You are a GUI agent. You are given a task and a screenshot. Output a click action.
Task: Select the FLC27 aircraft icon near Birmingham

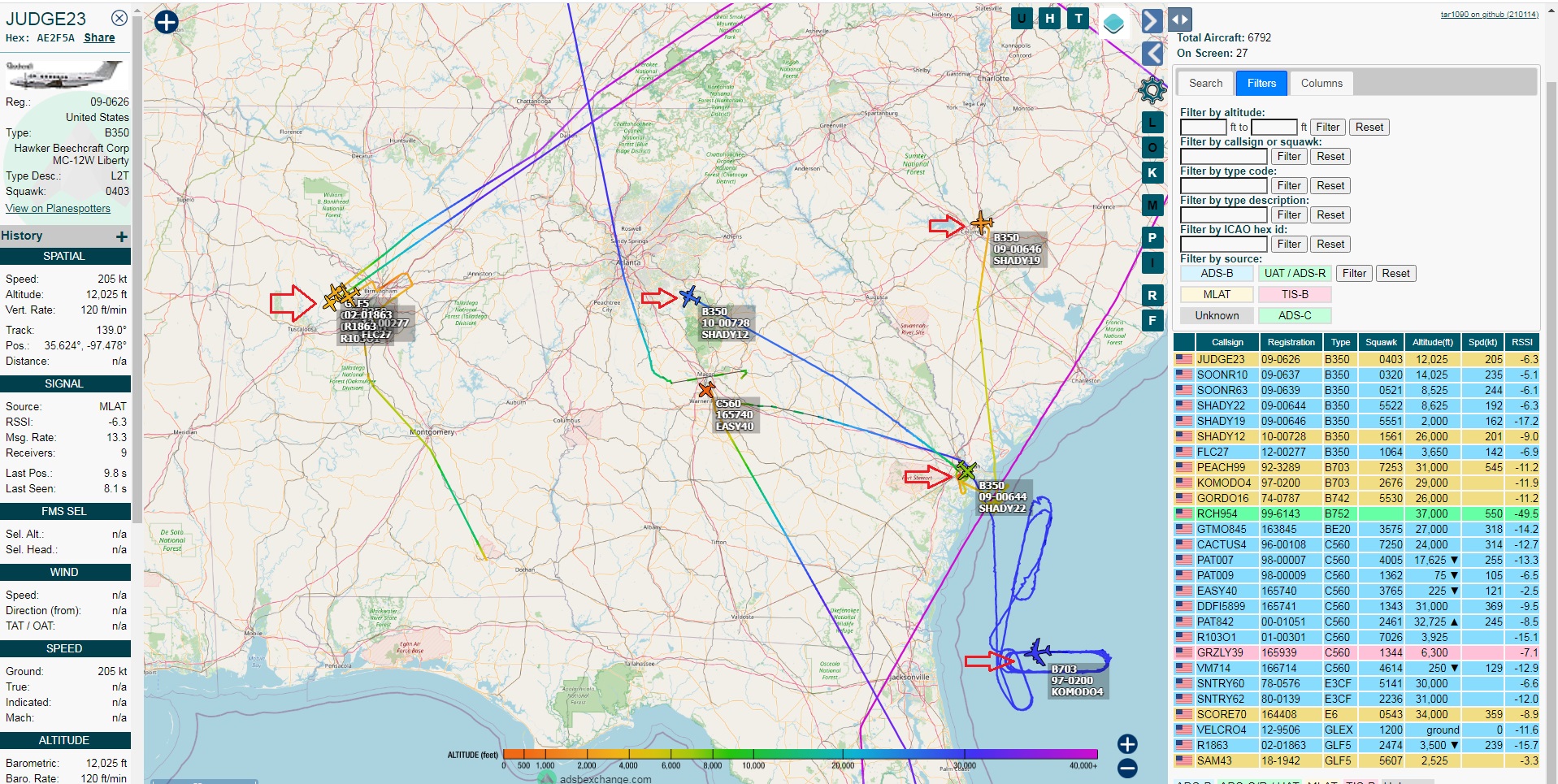[348, 294]
